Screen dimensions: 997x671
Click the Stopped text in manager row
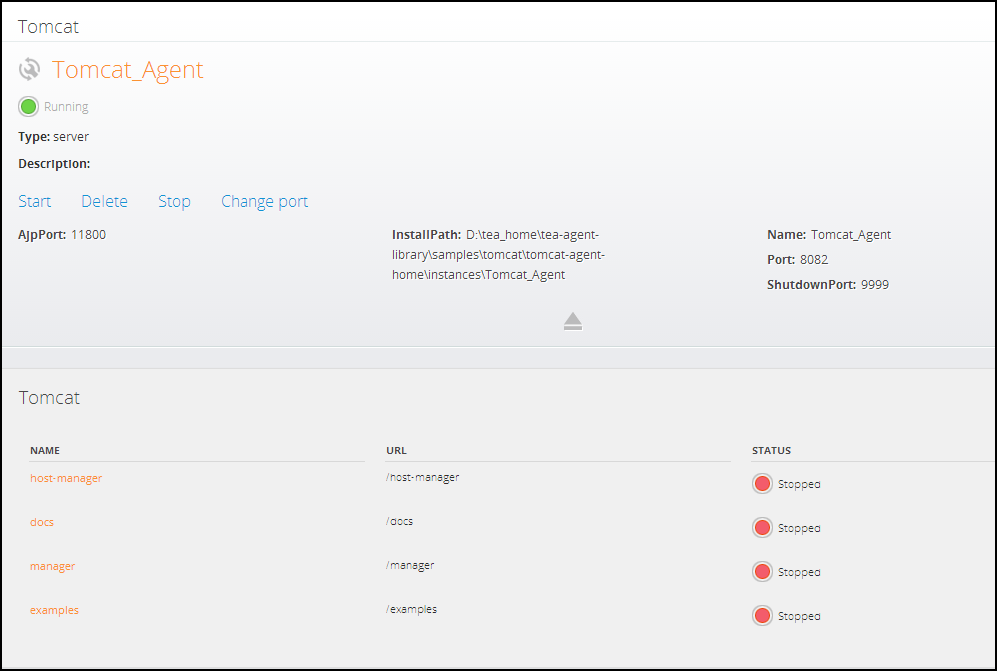[799, 572]
